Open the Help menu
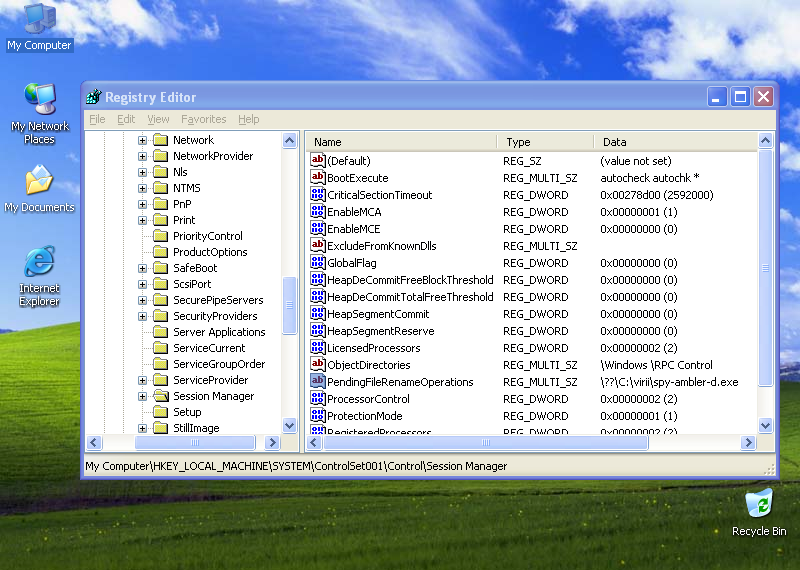The width and height of the screenshot is (800, 570). tap(248, 119)
